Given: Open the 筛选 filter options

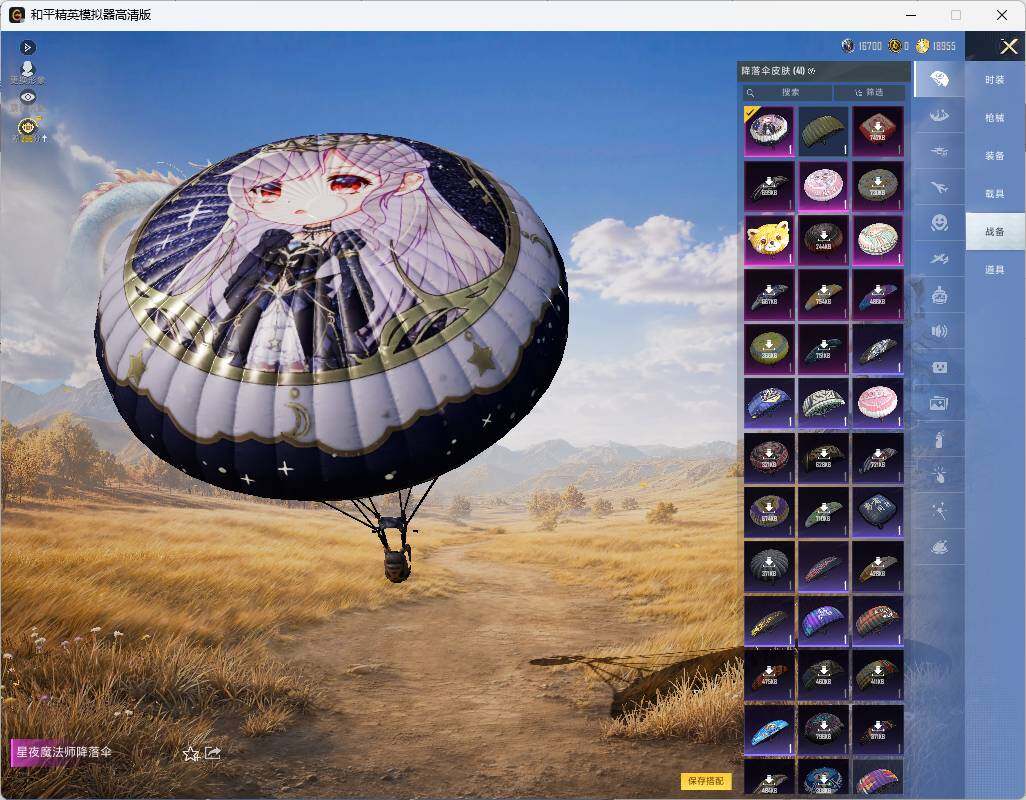Looking at the screenshot, I should tap(870, 93).
